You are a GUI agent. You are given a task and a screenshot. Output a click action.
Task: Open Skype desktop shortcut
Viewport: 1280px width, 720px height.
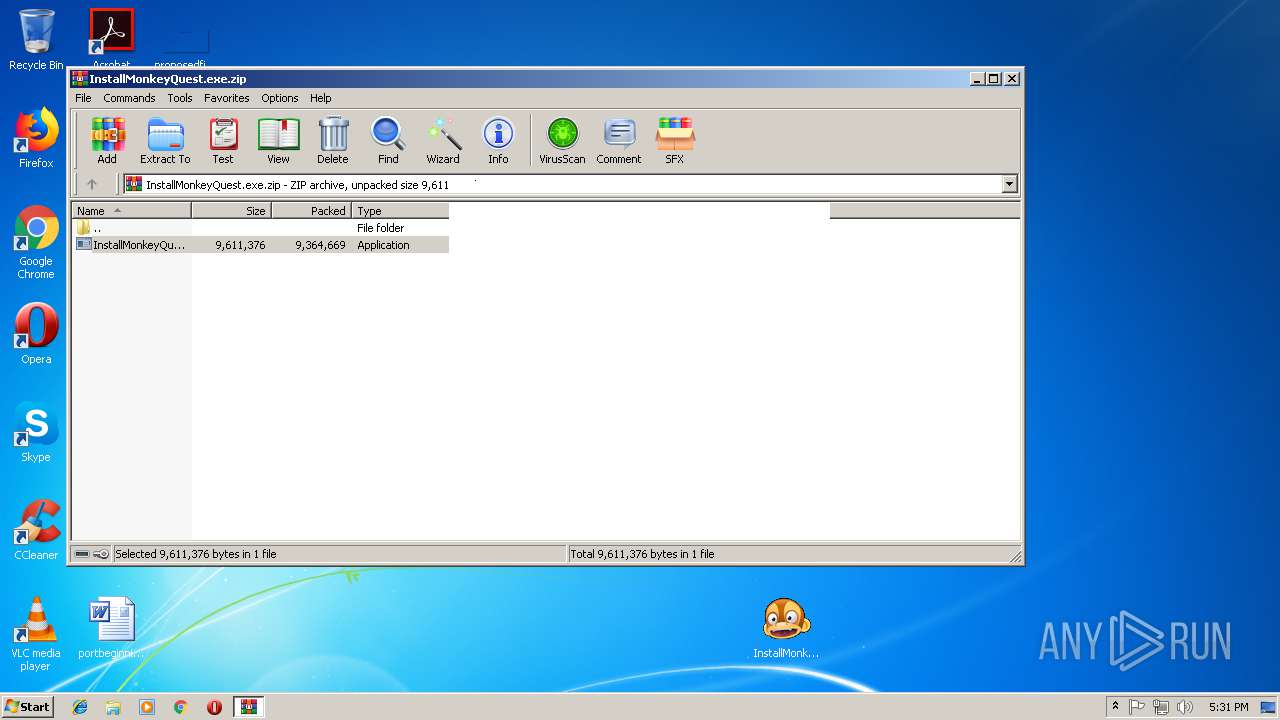[36, 432]
